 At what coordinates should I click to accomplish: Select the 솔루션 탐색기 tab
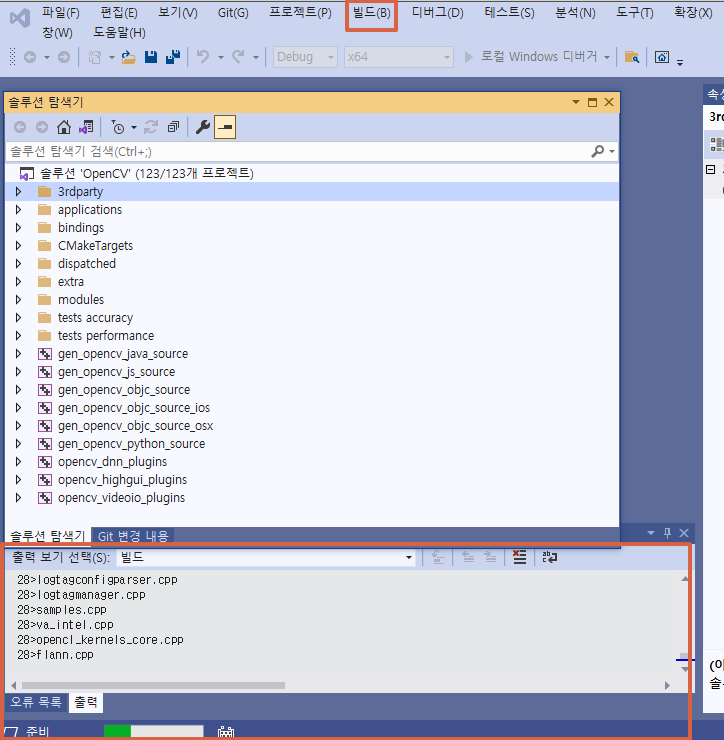coord(47,536)
